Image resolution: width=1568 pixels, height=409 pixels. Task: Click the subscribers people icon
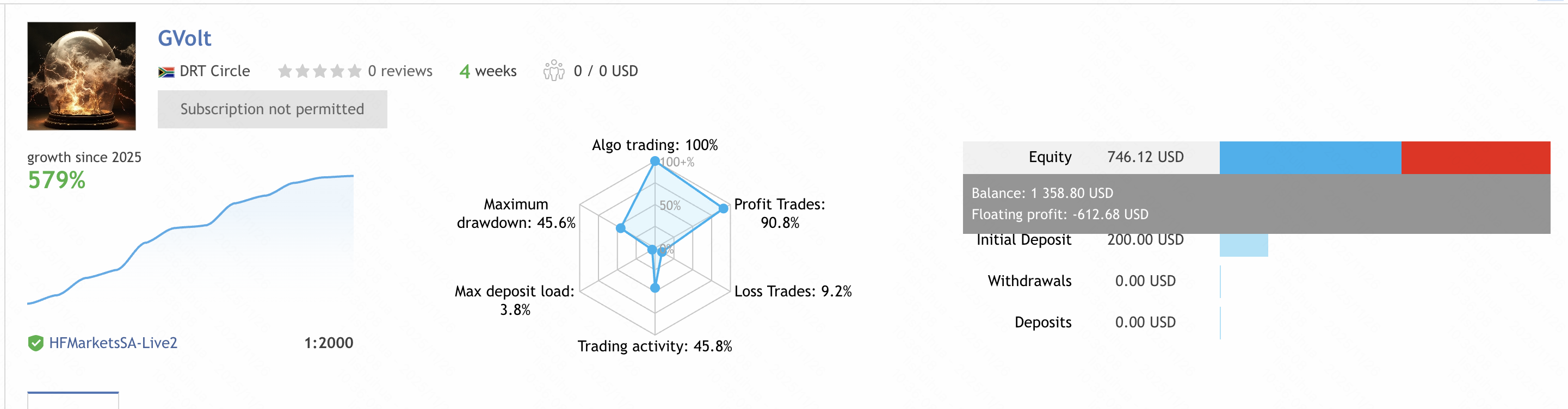tap(553, 71)
